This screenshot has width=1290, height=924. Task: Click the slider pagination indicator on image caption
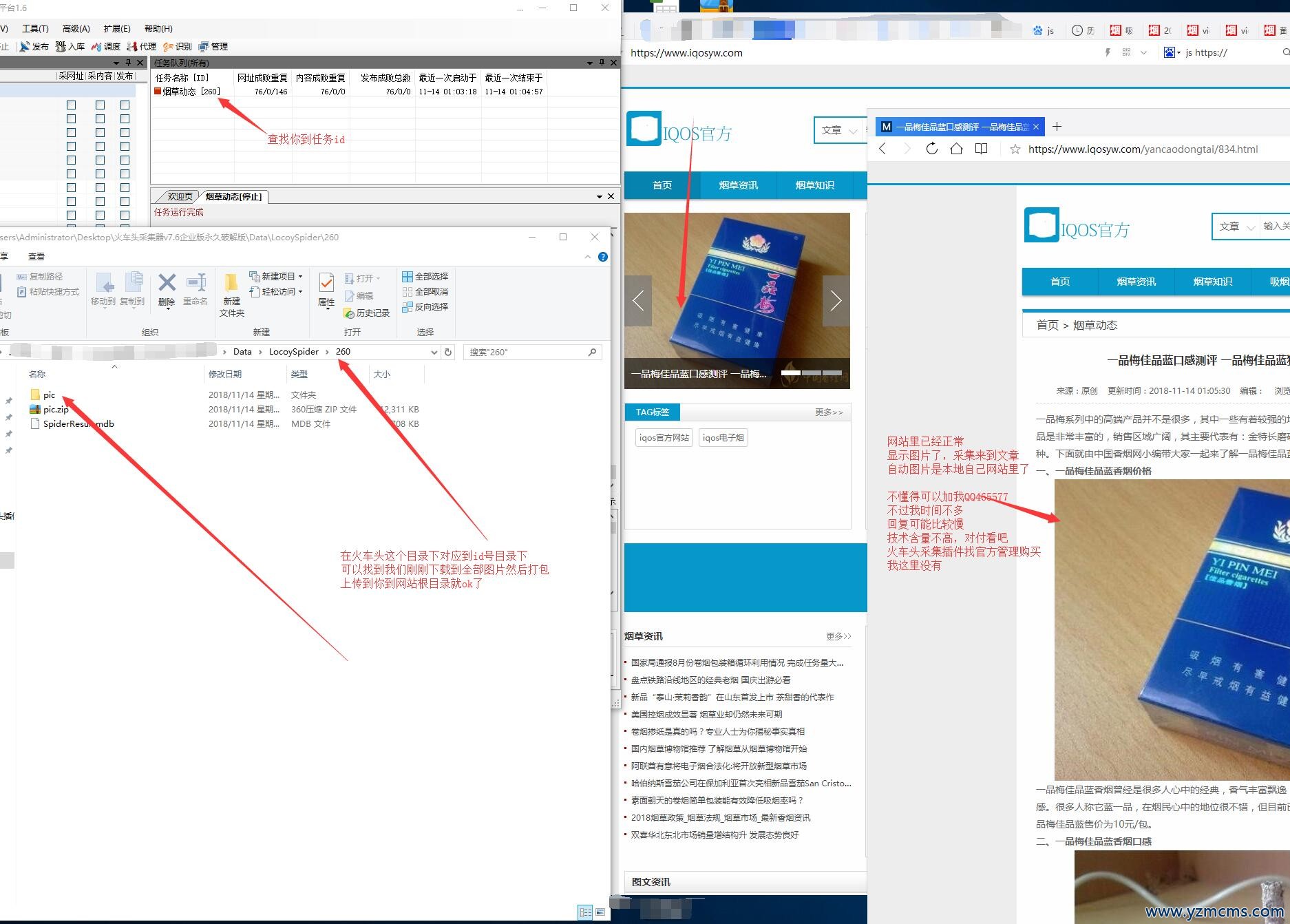[x=811, y=372]
